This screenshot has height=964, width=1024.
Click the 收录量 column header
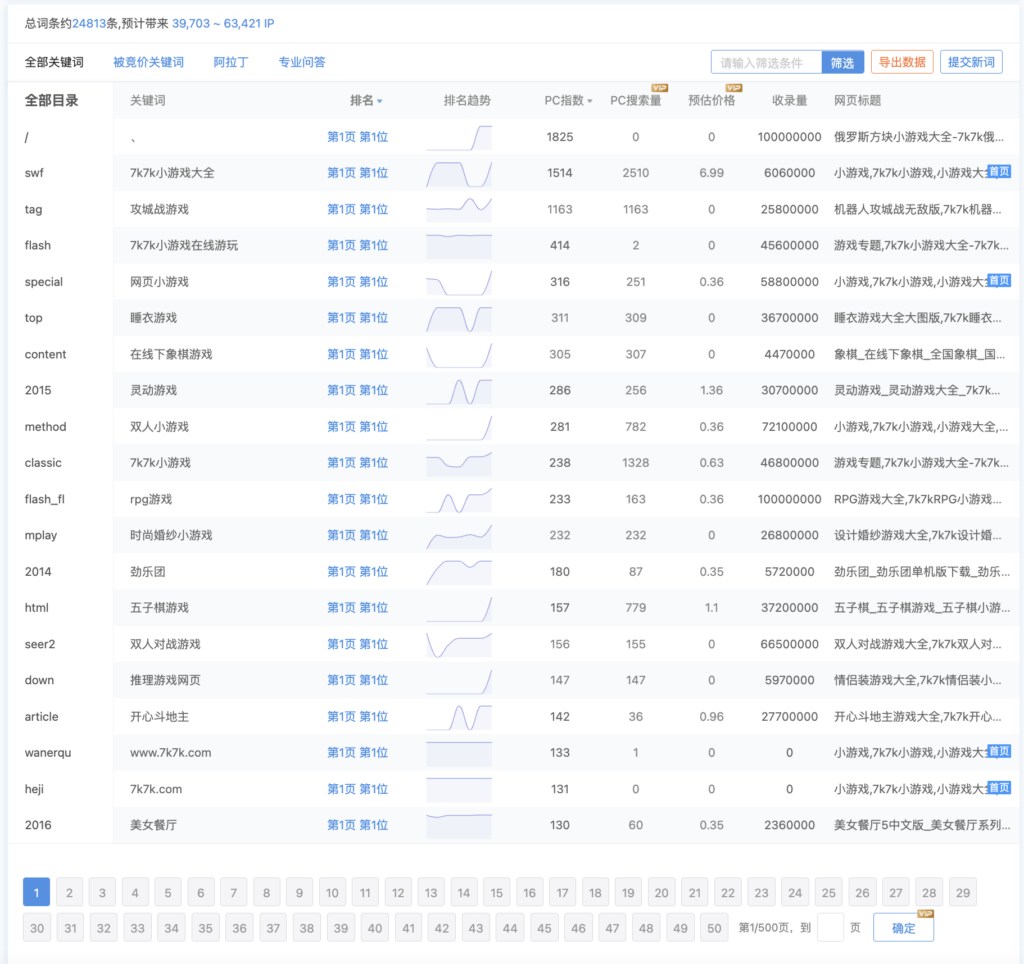click(x=789, y=101)
